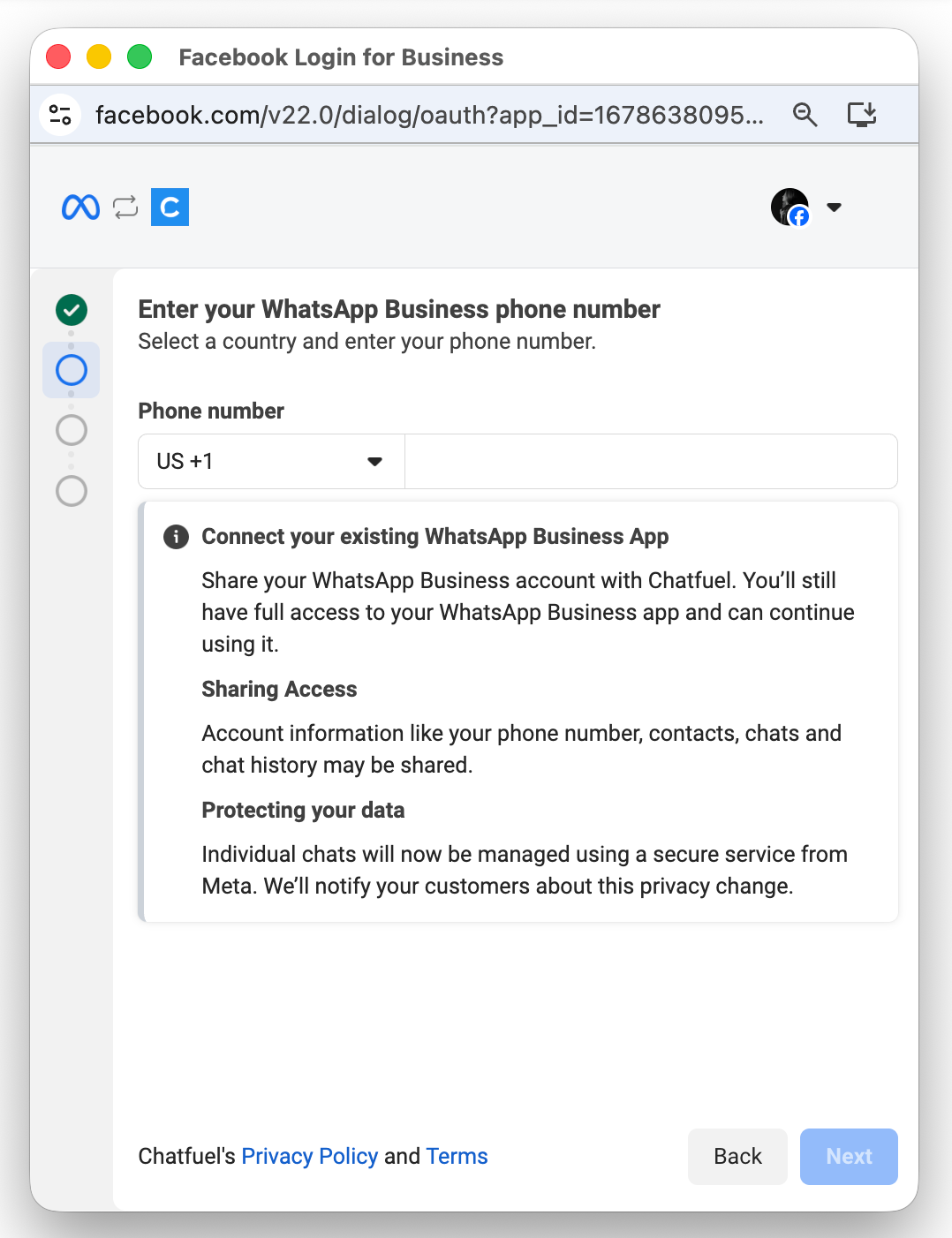This screenshot has width=952, height=1238.
Task: Select the fourth step circle in sidebar
Action: click(x=72, y=490)
